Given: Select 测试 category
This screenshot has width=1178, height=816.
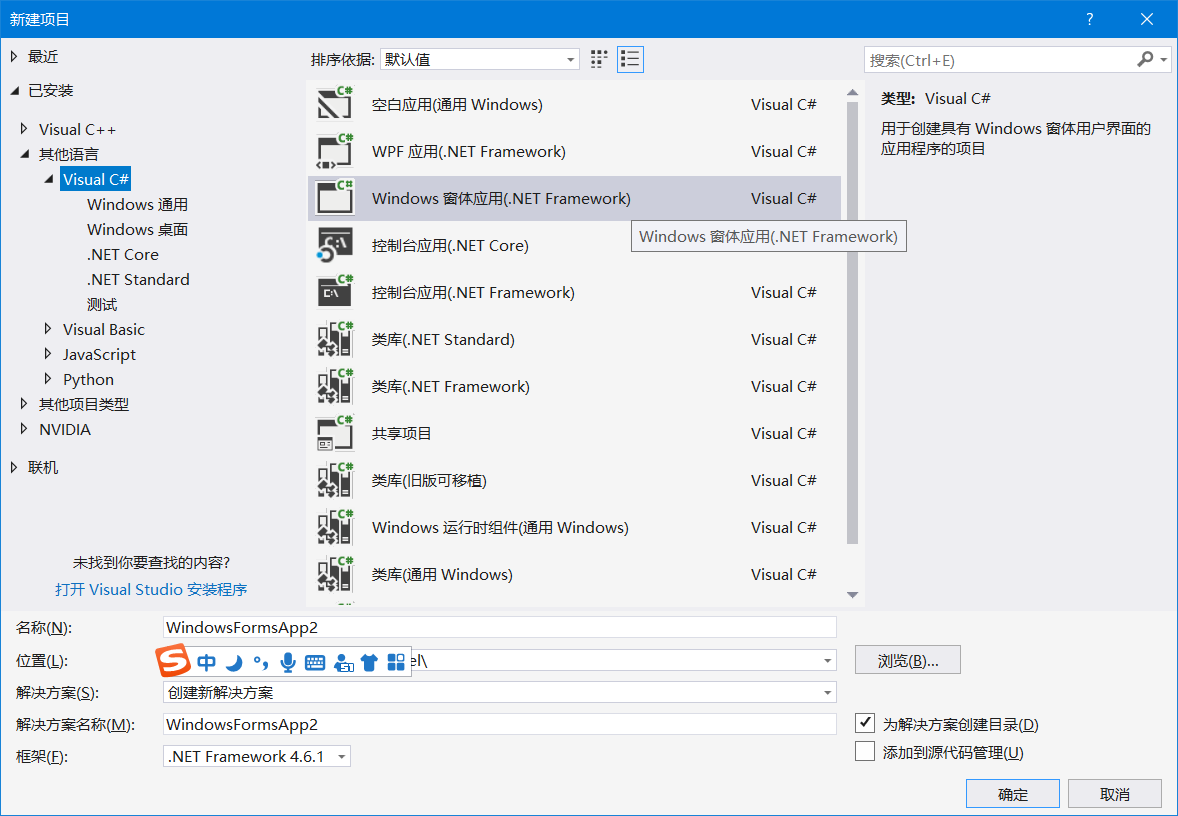Looking at the screenshot, I should click(102, 304).
